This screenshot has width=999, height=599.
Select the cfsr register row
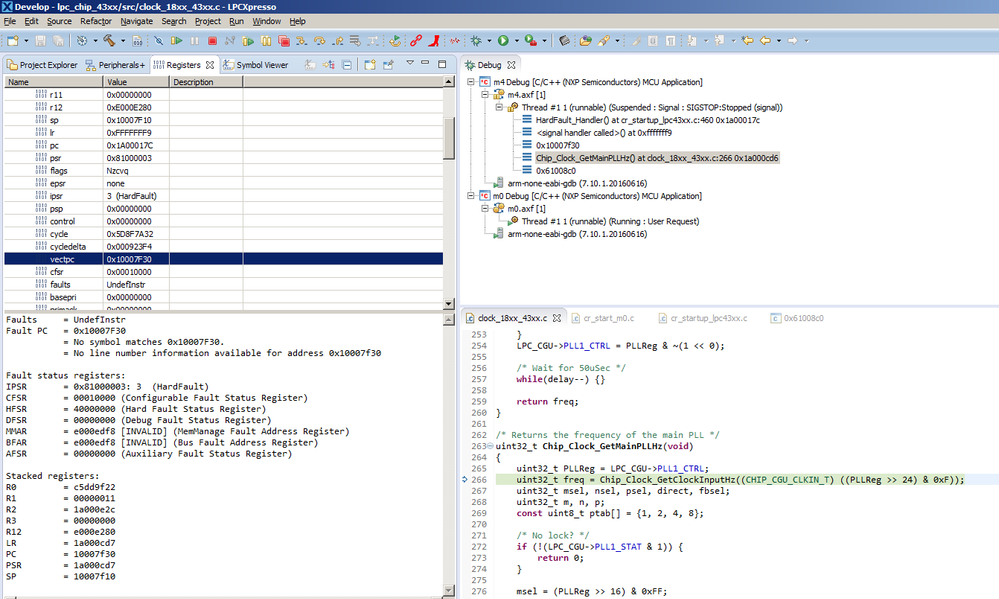(x=57, y=271)
